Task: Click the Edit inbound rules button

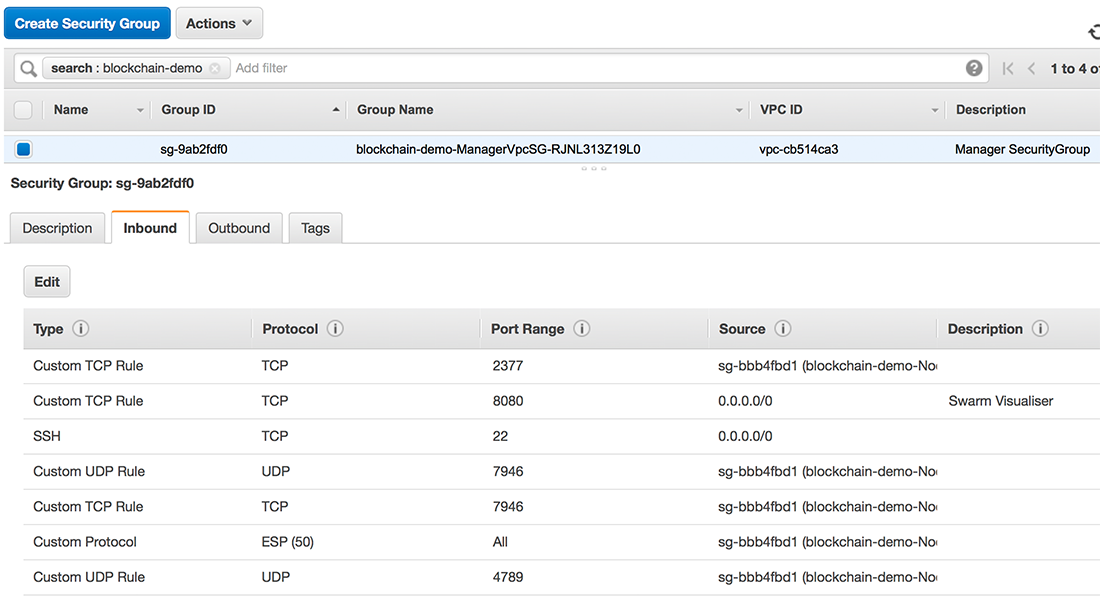Action: pos(47,281)
